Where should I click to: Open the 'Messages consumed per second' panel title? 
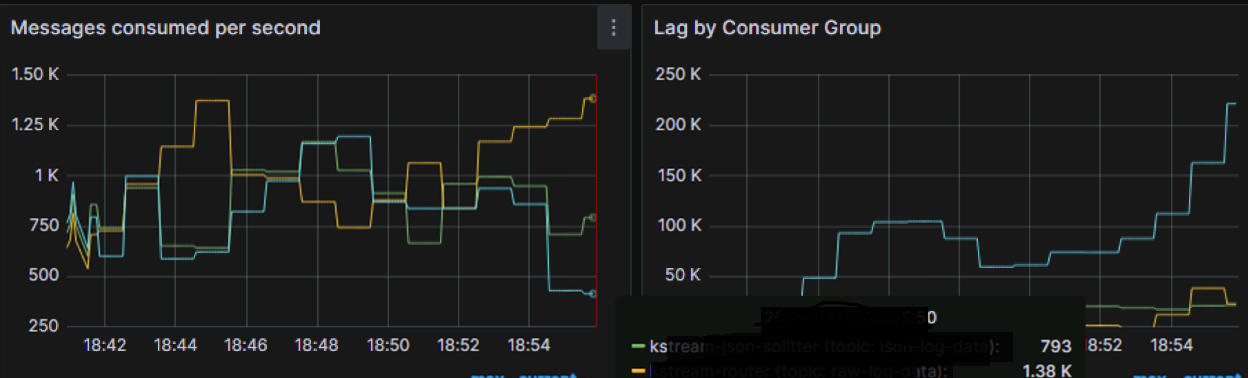(x=165, y=28)
